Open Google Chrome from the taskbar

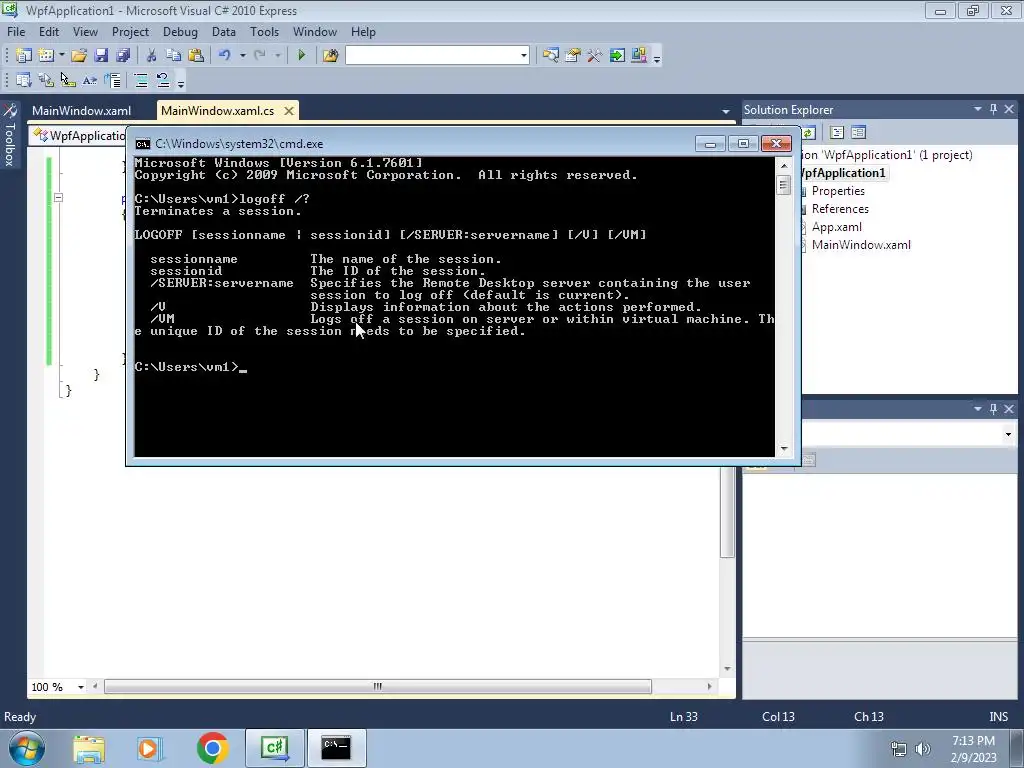(x=212, y=748)
